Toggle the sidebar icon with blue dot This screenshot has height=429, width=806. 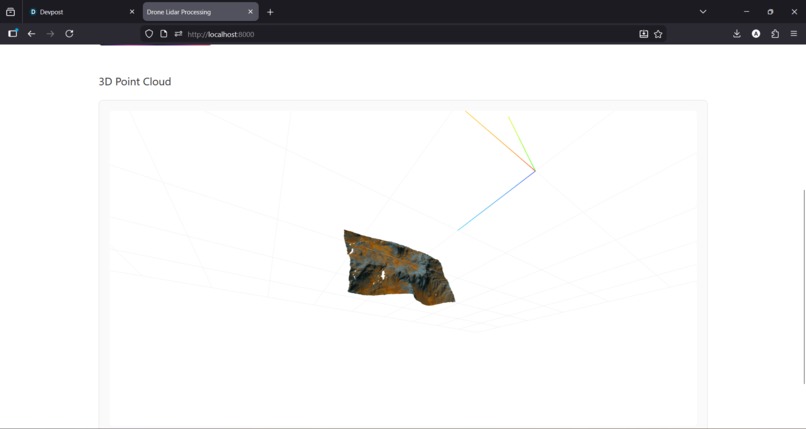click(x=13, y=34)
